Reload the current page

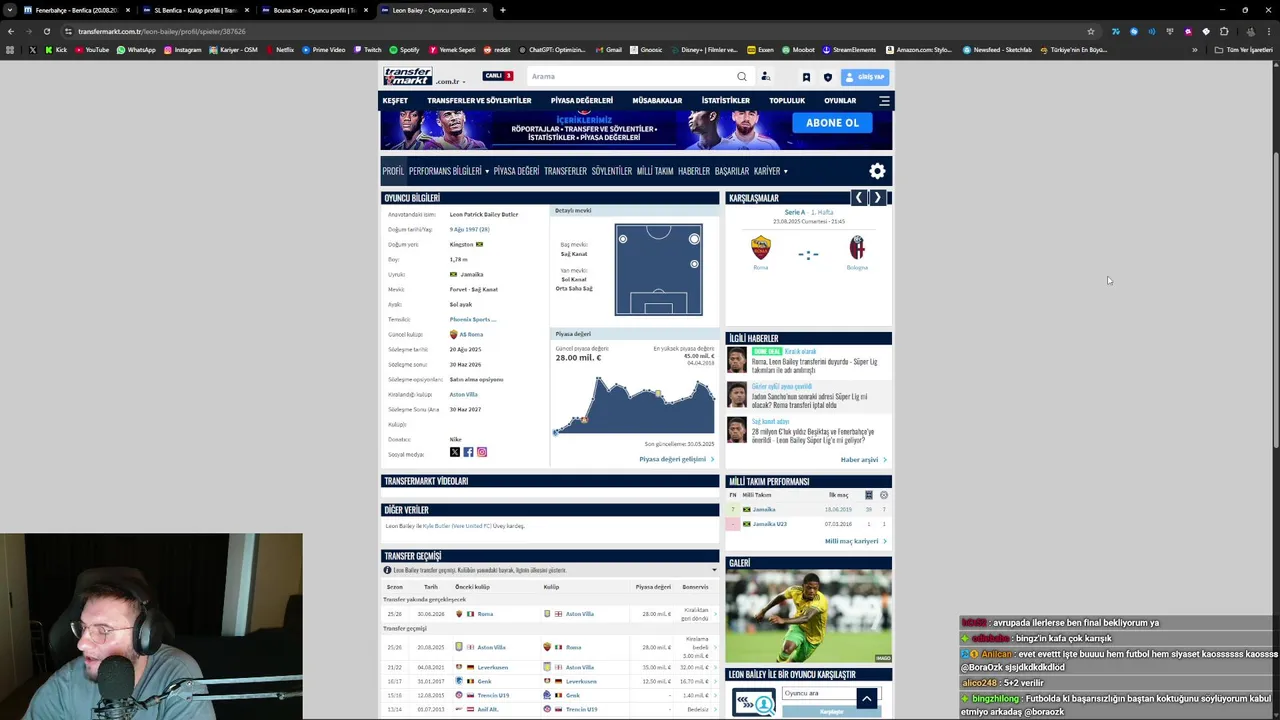pos(47,31)
